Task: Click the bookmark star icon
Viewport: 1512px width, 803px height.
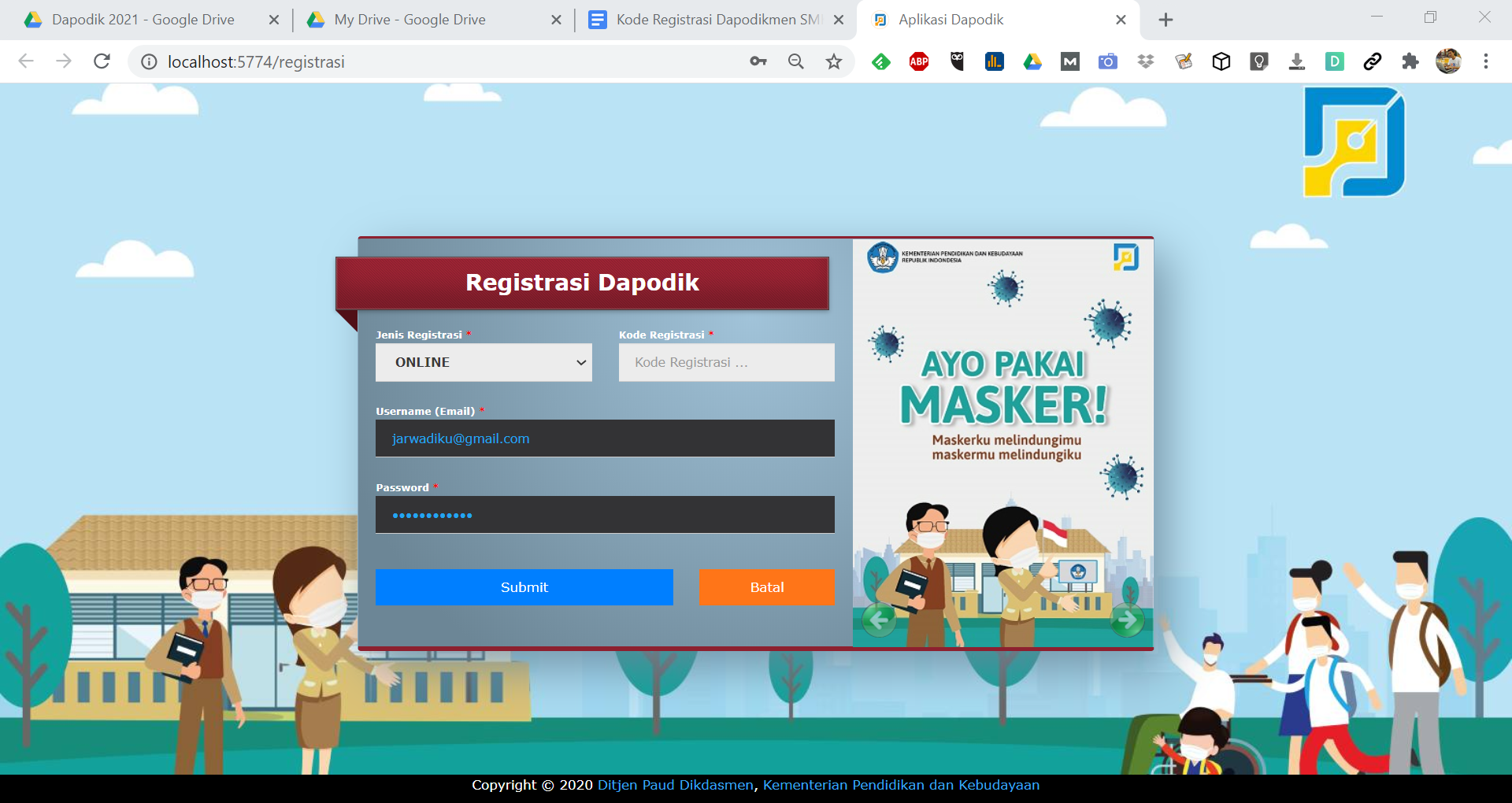Action: 834,61
